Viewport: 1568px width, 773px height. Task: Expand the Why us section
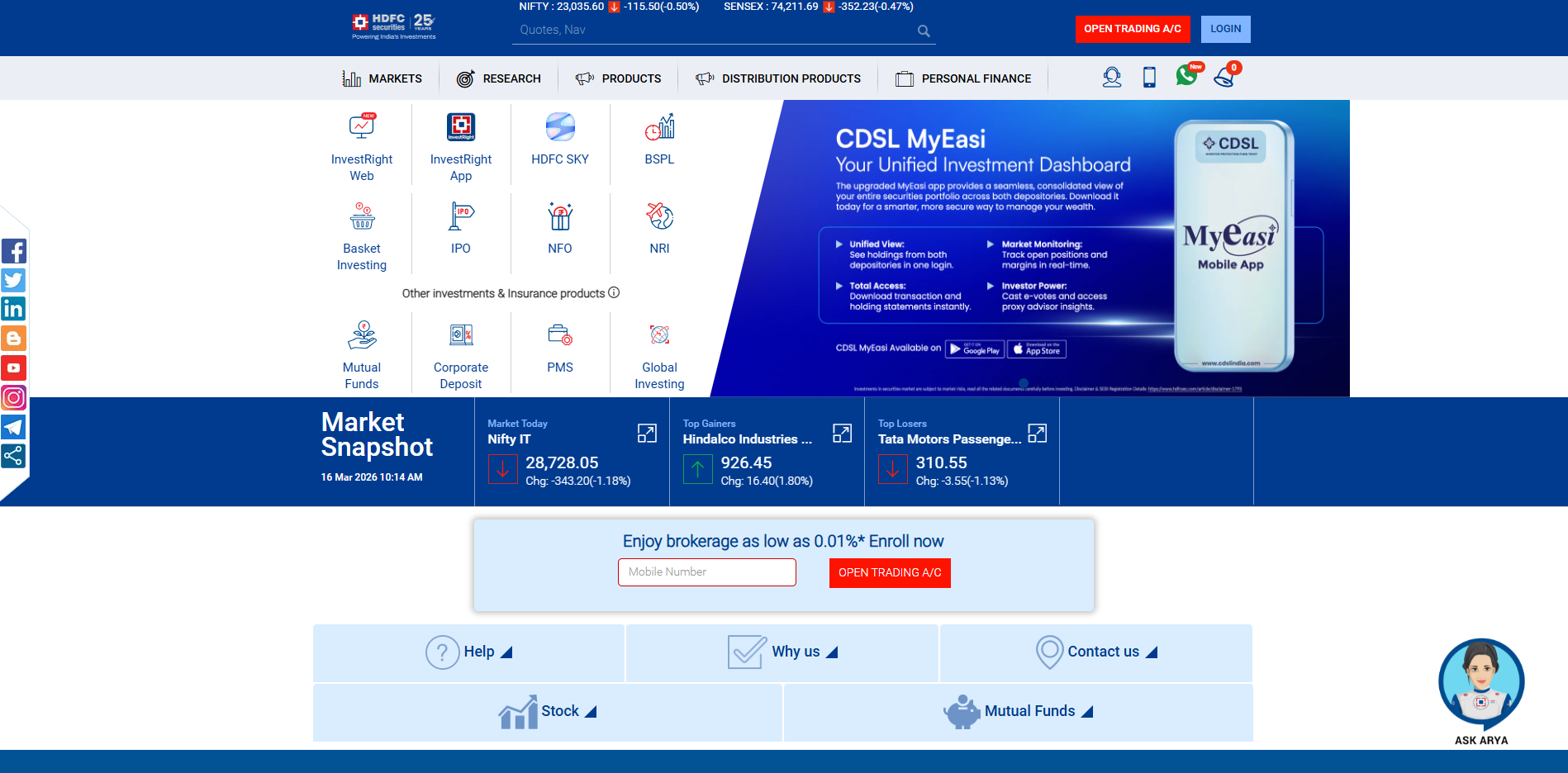point(782,652)
